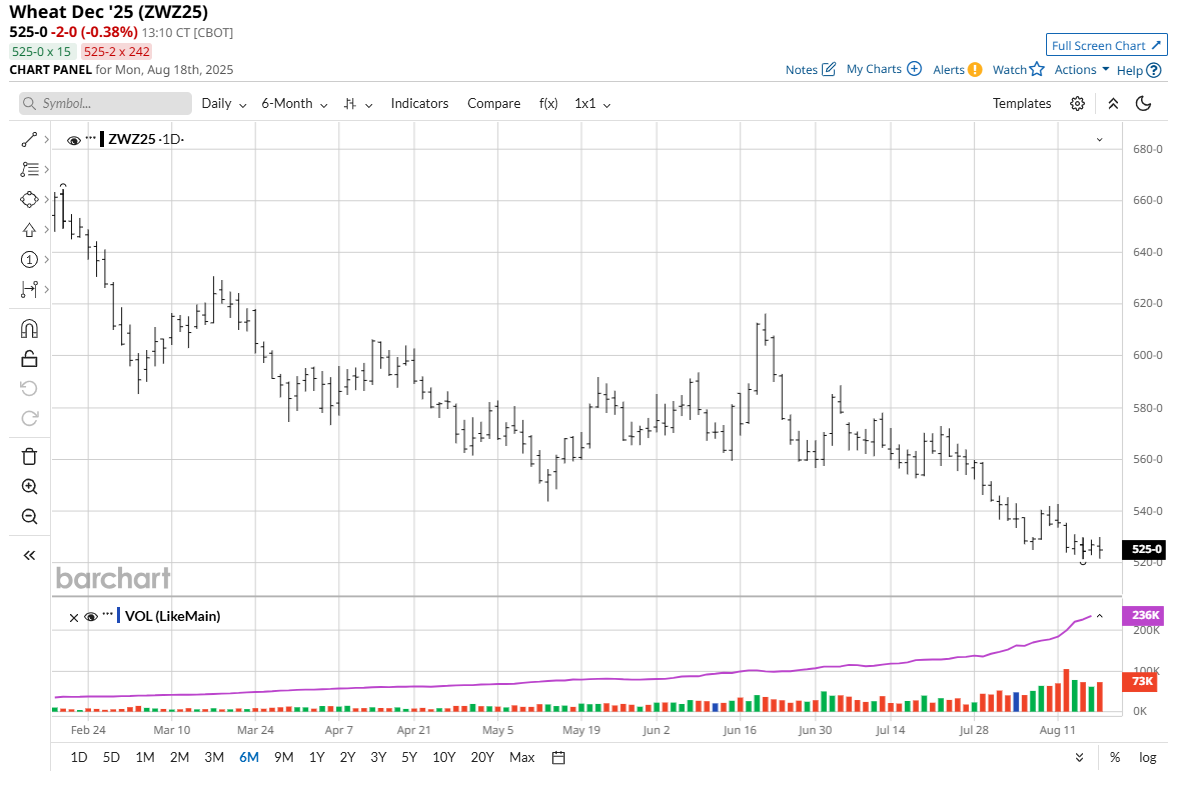Toggle dark mode moon icon
The width and height of the screenshot is (1203, 787).
tap(1144, 103)
